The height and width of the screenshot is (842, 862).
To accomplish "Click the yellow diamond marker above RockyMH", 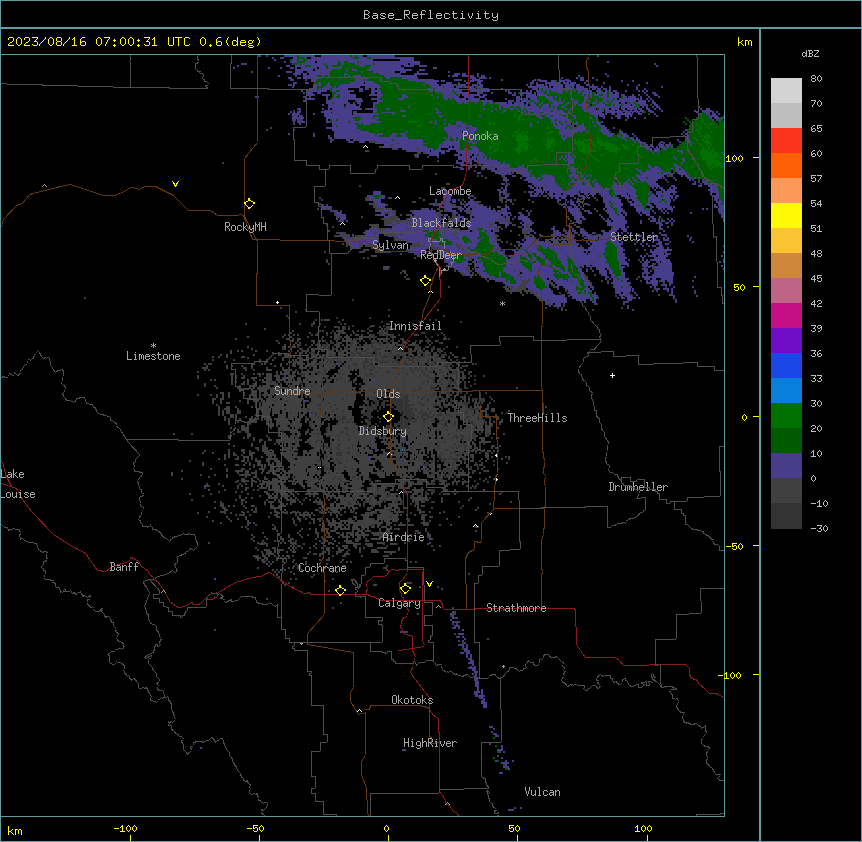I will 249,204.
